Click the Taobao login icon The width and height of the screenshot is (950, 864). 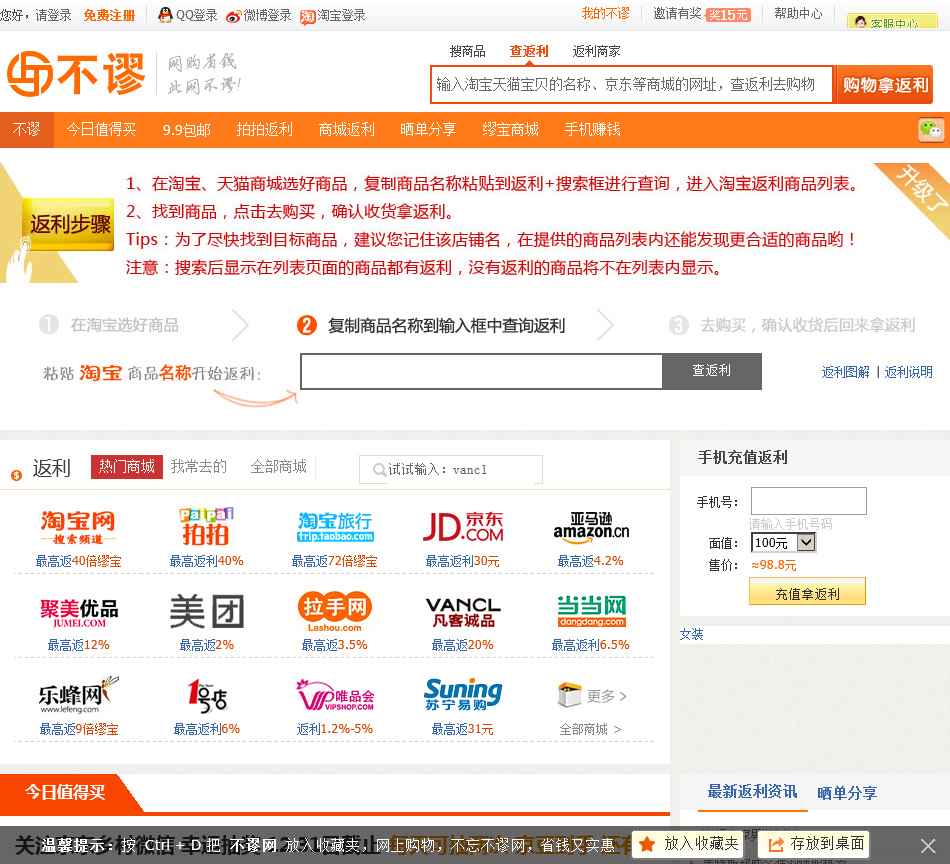pos(307,16)
